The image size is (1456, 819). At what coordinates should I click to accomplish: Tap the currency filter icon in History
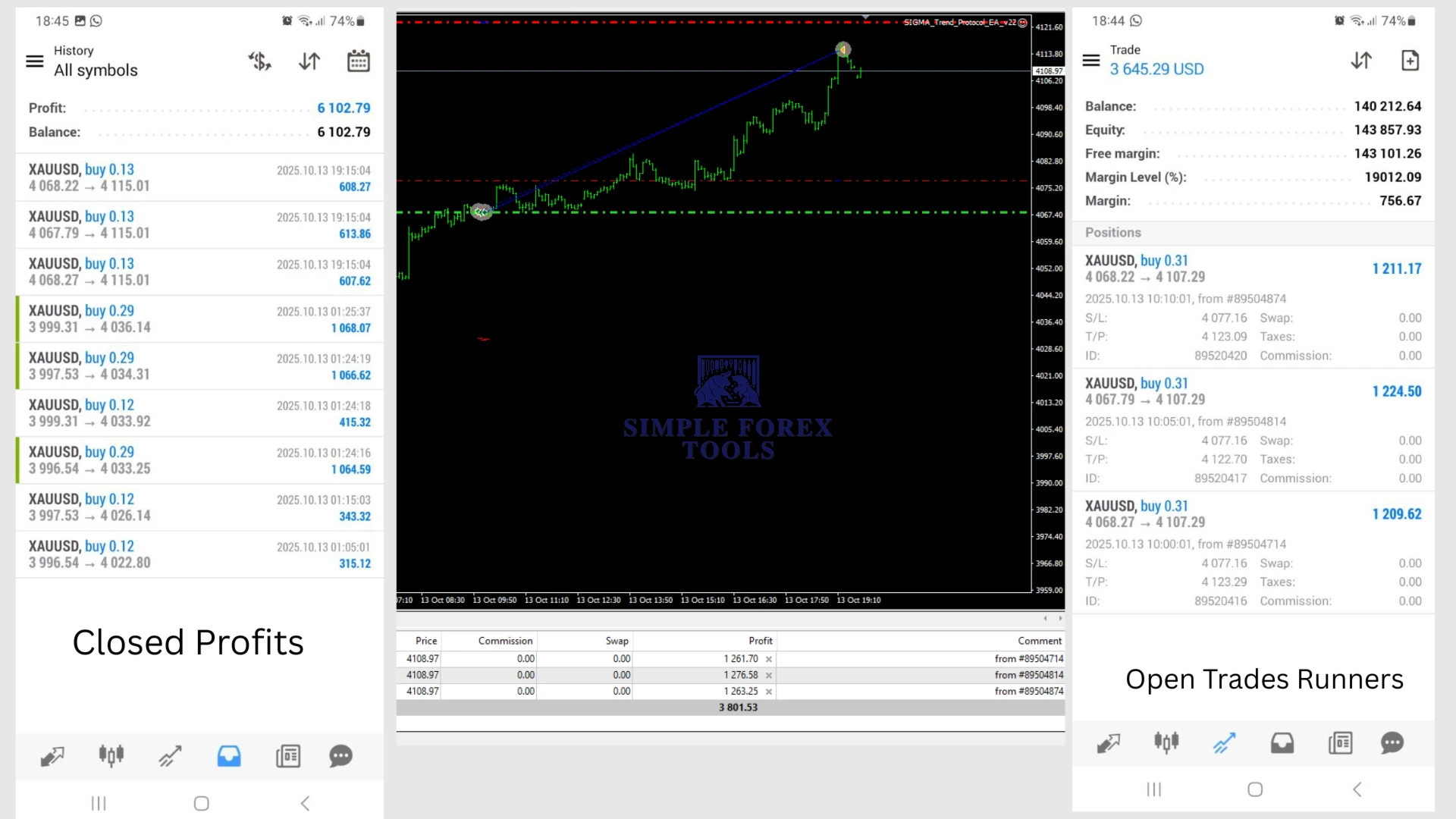260,61
